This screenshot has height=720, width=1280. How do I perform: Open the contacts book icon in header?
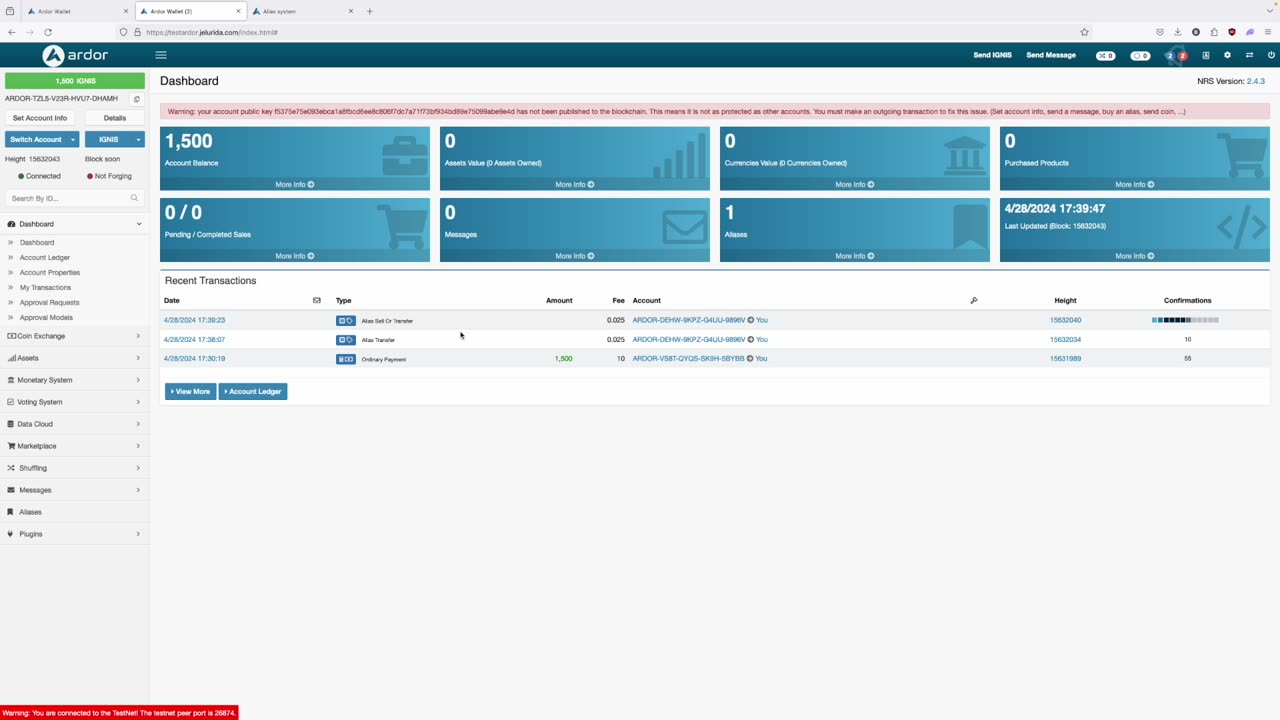click(1206, 55)
